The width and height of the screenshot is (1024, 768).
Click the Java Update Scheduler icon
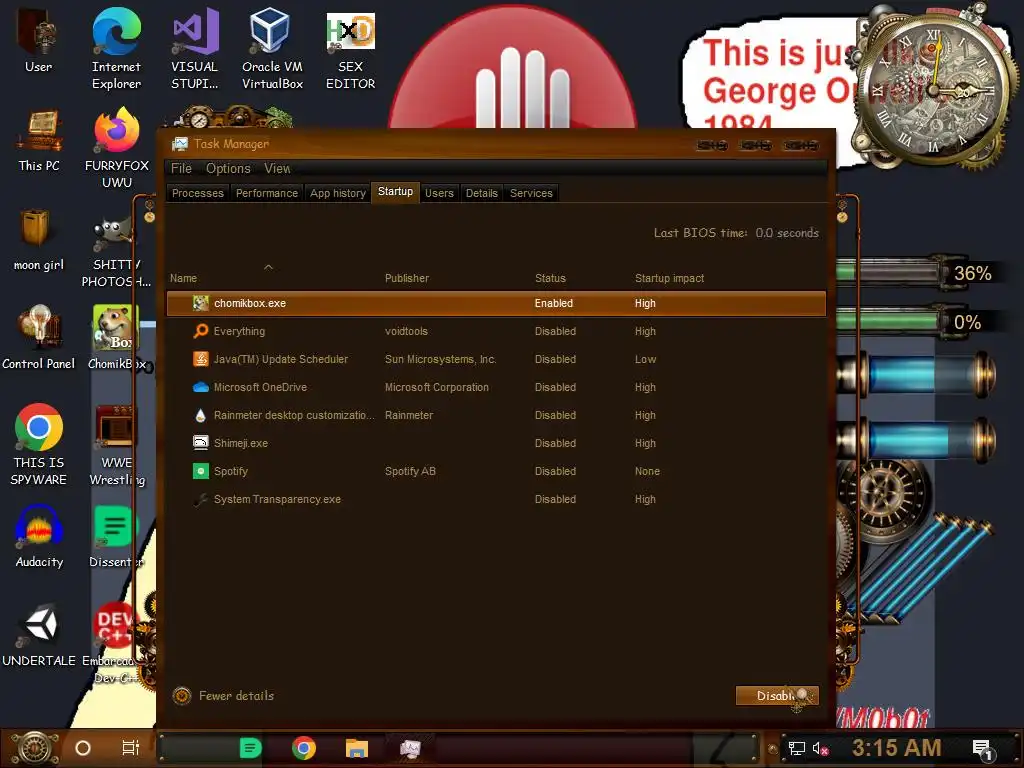(200, 359)
